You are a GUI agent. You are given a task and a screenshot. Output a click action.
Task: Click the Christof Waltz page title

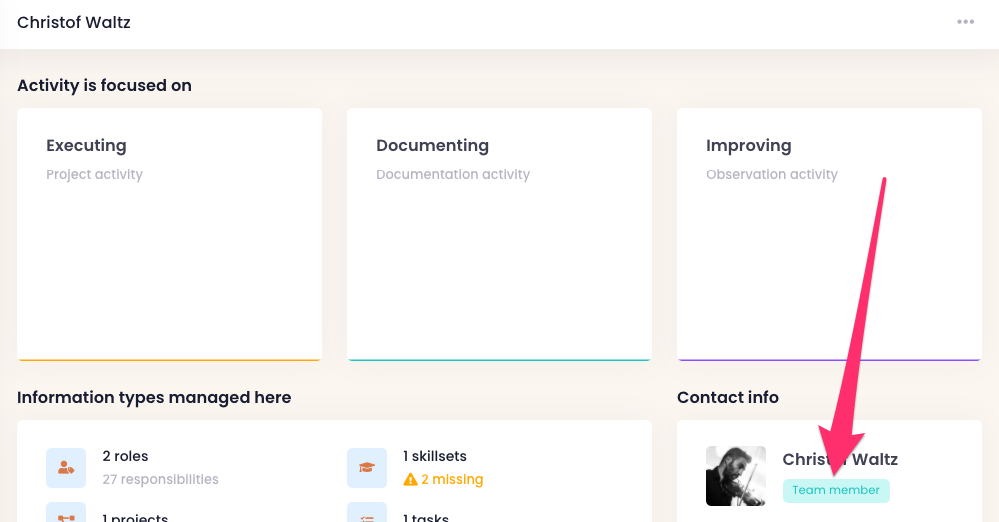74,22
